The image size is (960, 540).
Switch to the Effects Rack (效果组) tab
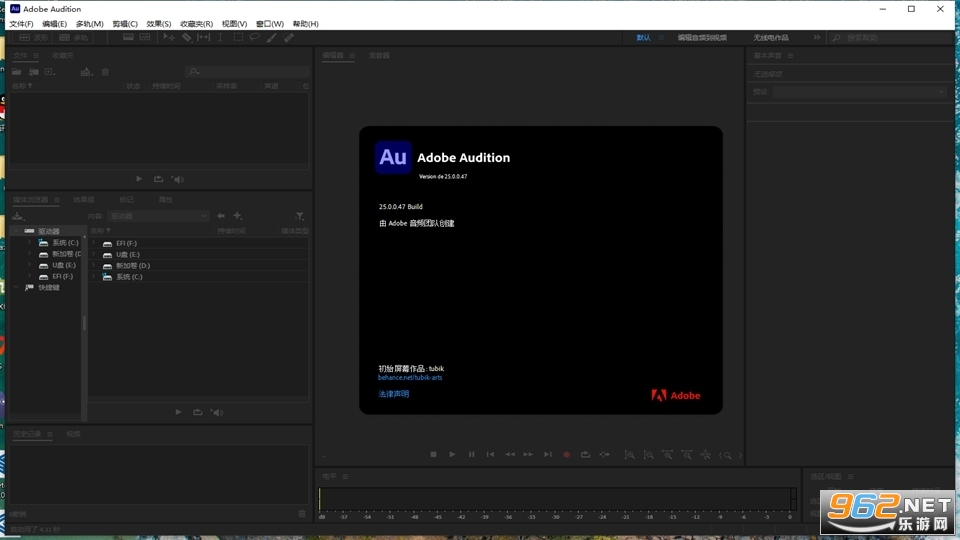tap(84, 200)
